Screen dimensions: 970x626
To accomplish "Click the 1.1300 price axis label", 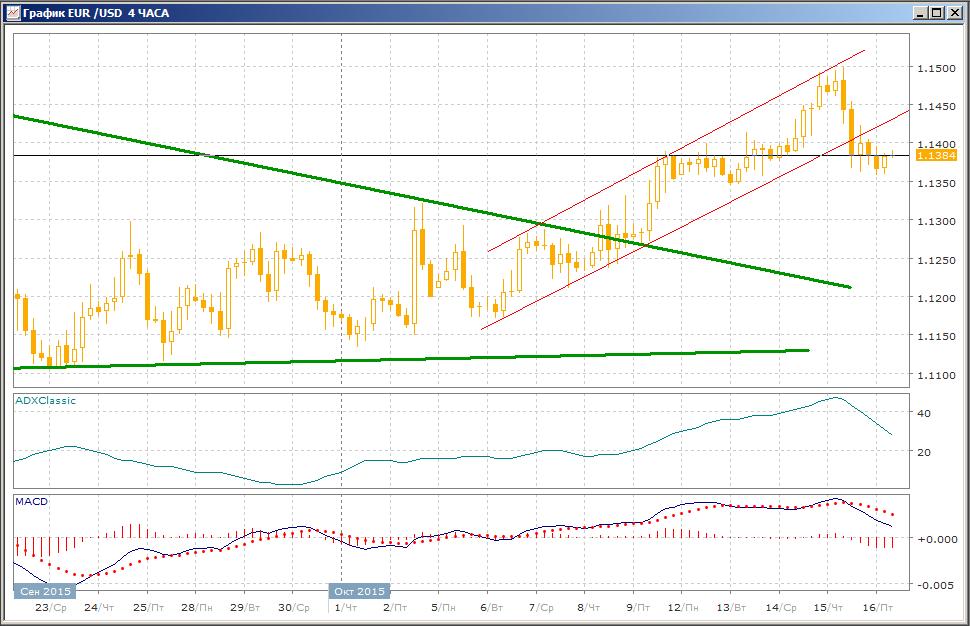I will (935, 221).
